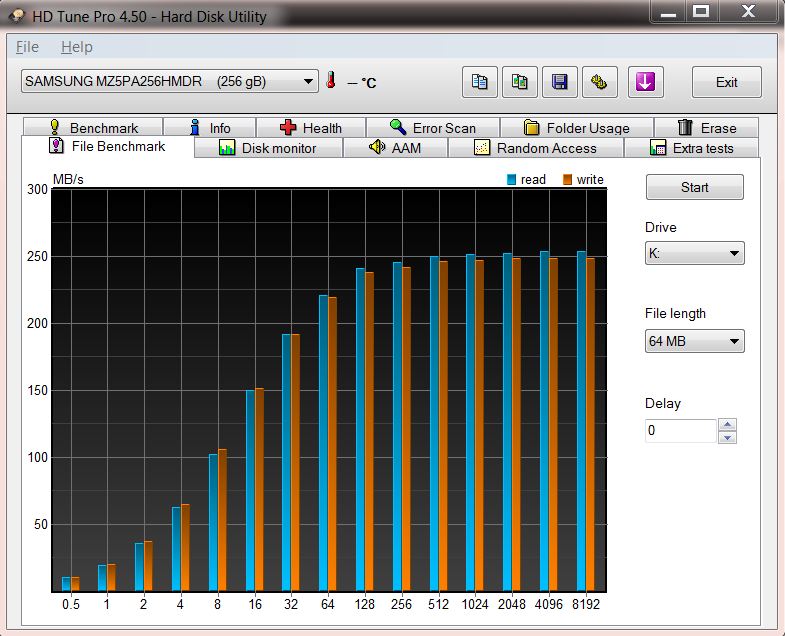785x636 pixels.
Task: Select the Random Access tab
Action: 535,148
